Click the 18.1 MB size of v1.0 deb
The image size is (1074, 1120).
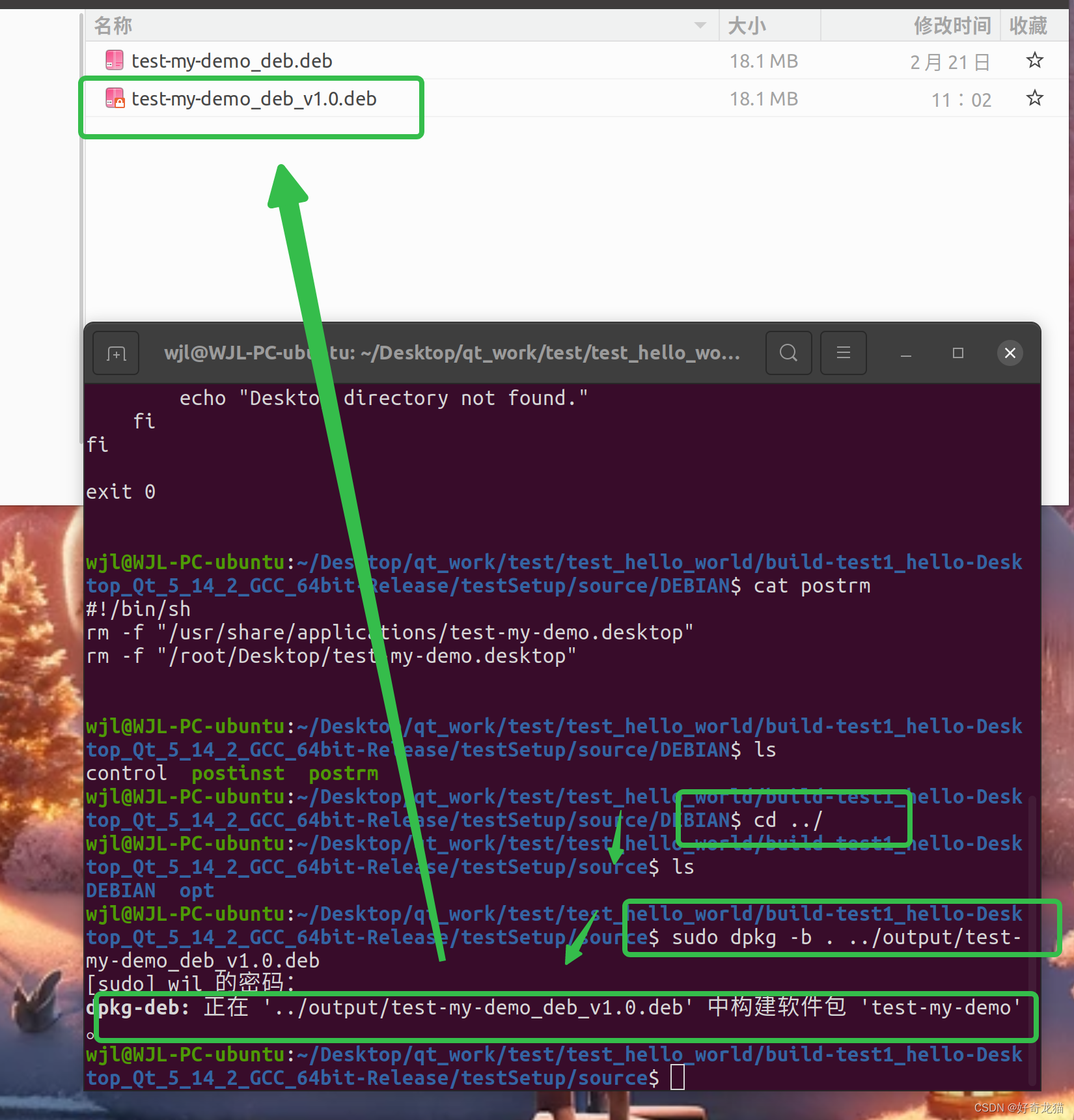click(x=764, y=99)
